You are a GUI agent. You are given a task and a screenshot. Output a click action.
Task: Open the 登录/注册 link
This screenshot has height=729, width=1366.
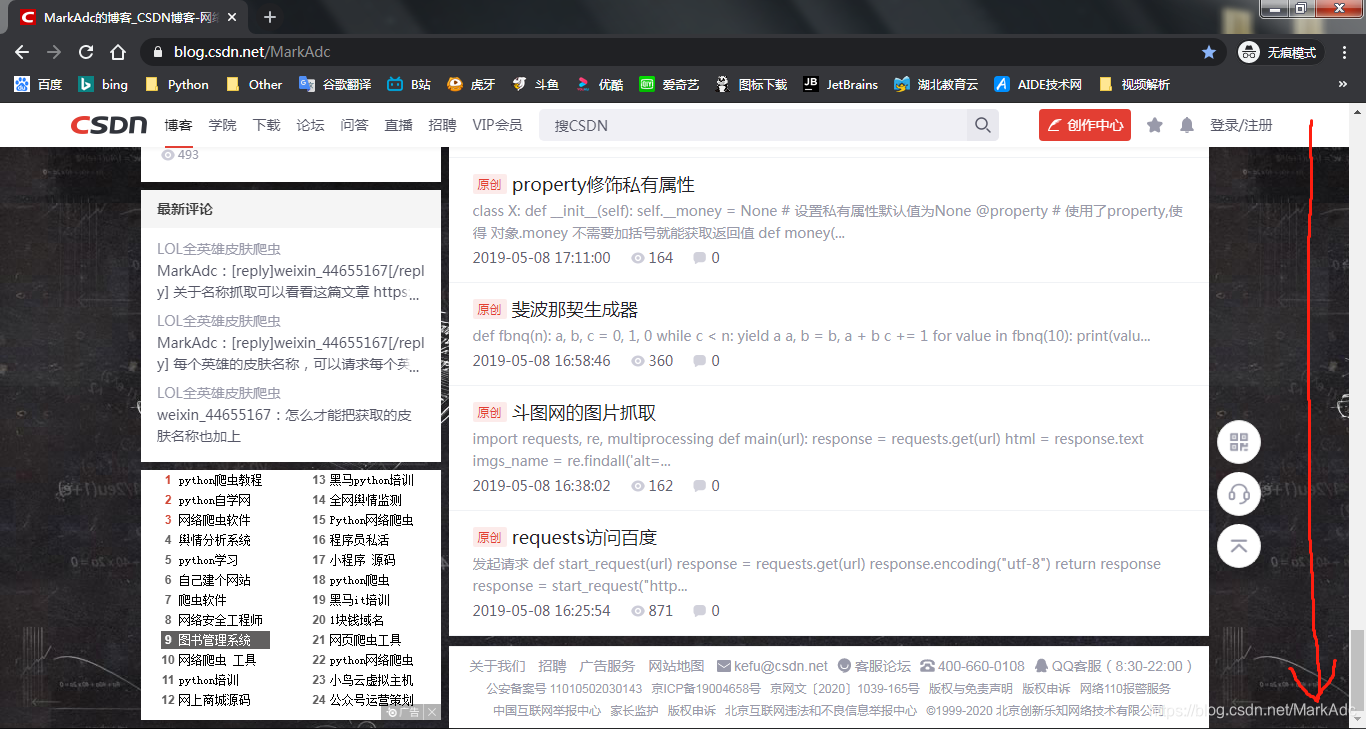(1240, 124)
